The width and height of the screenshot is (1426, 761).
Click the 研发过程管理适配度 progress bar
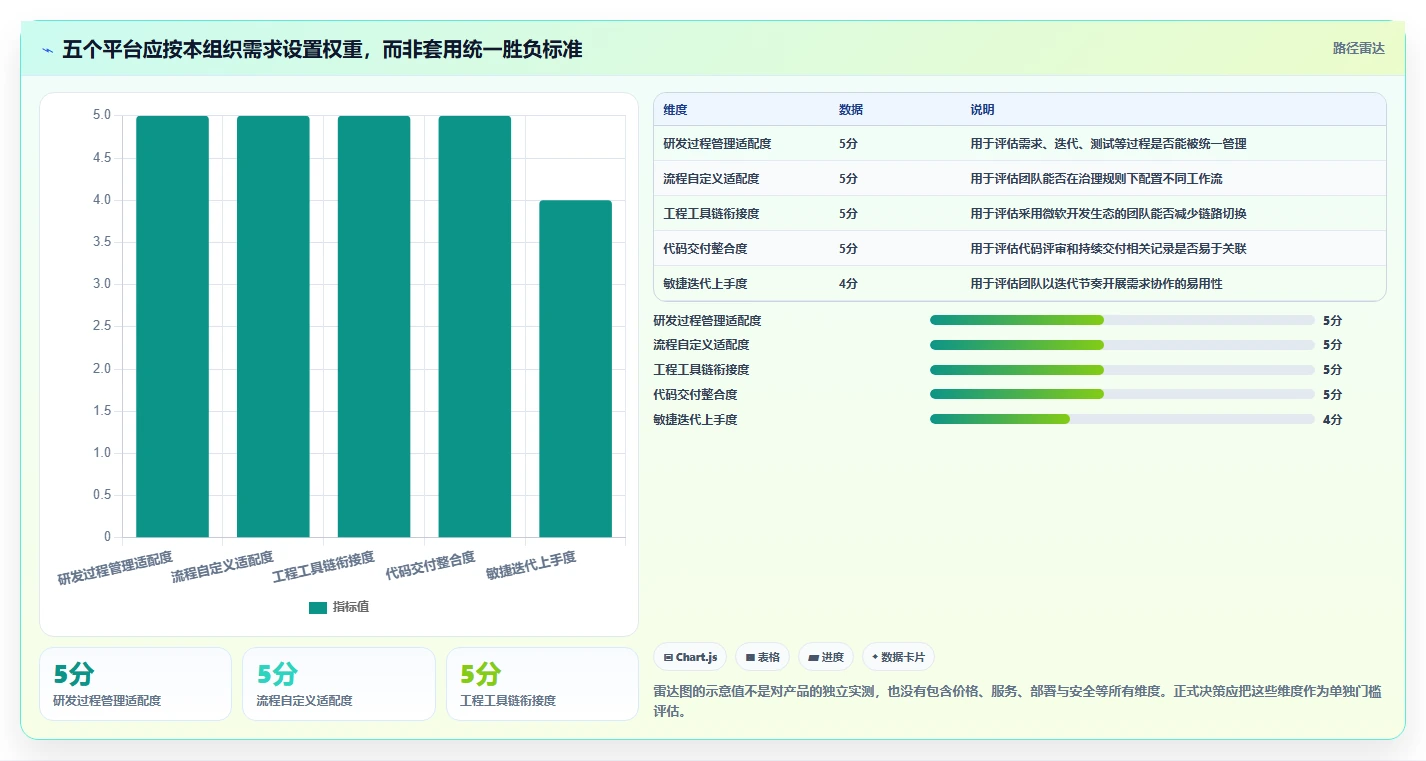(x=1122, y=320)
